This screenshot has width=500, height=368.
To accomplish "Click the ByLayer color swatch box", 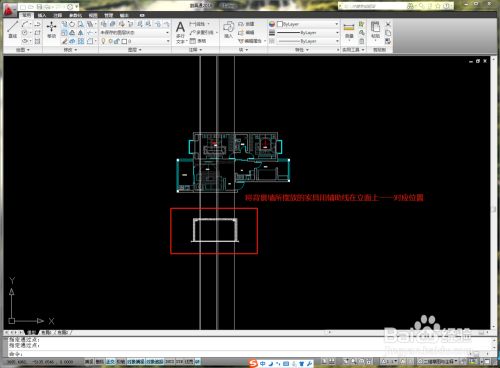I will click(x=280, y=24).
